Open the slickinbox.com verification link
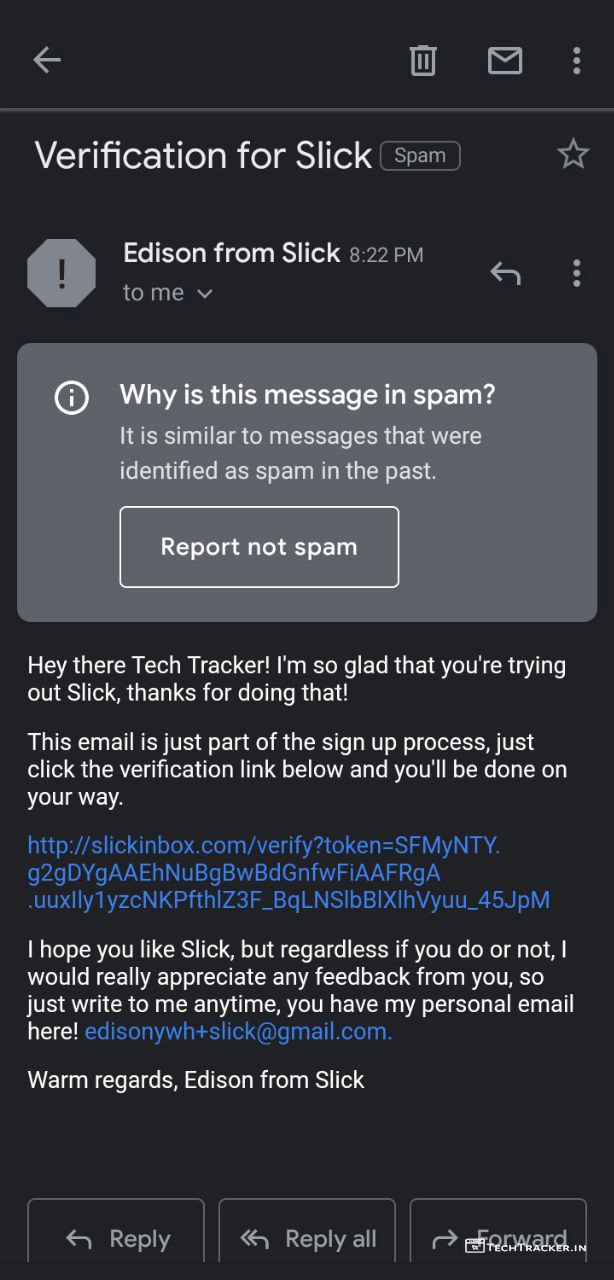The height and width of the screenshot is (1280, 614). pos(288,873)
